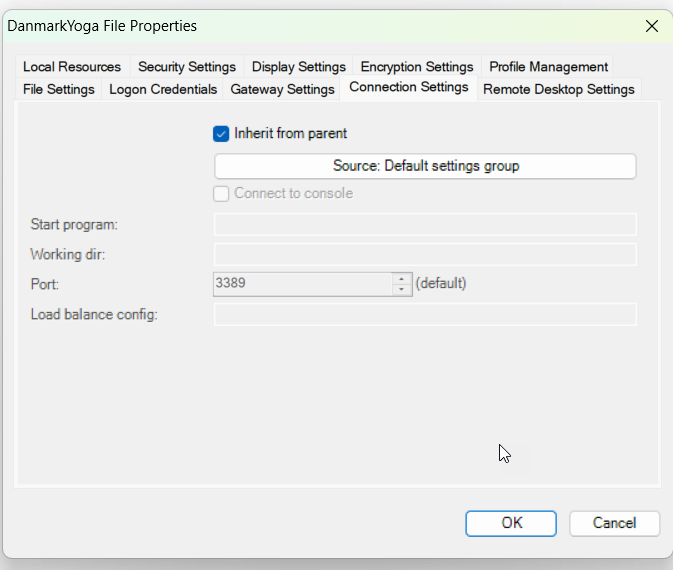Image resolution: width=673 pixels, height=570 pixels.
Task: Click the Cancel button
Action: (x=614, y=523)
